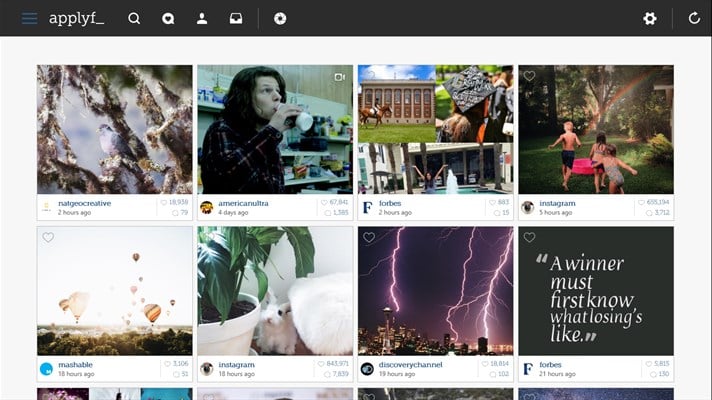
Task: Click the explore aperture icon
Action: tap(280, 19)
